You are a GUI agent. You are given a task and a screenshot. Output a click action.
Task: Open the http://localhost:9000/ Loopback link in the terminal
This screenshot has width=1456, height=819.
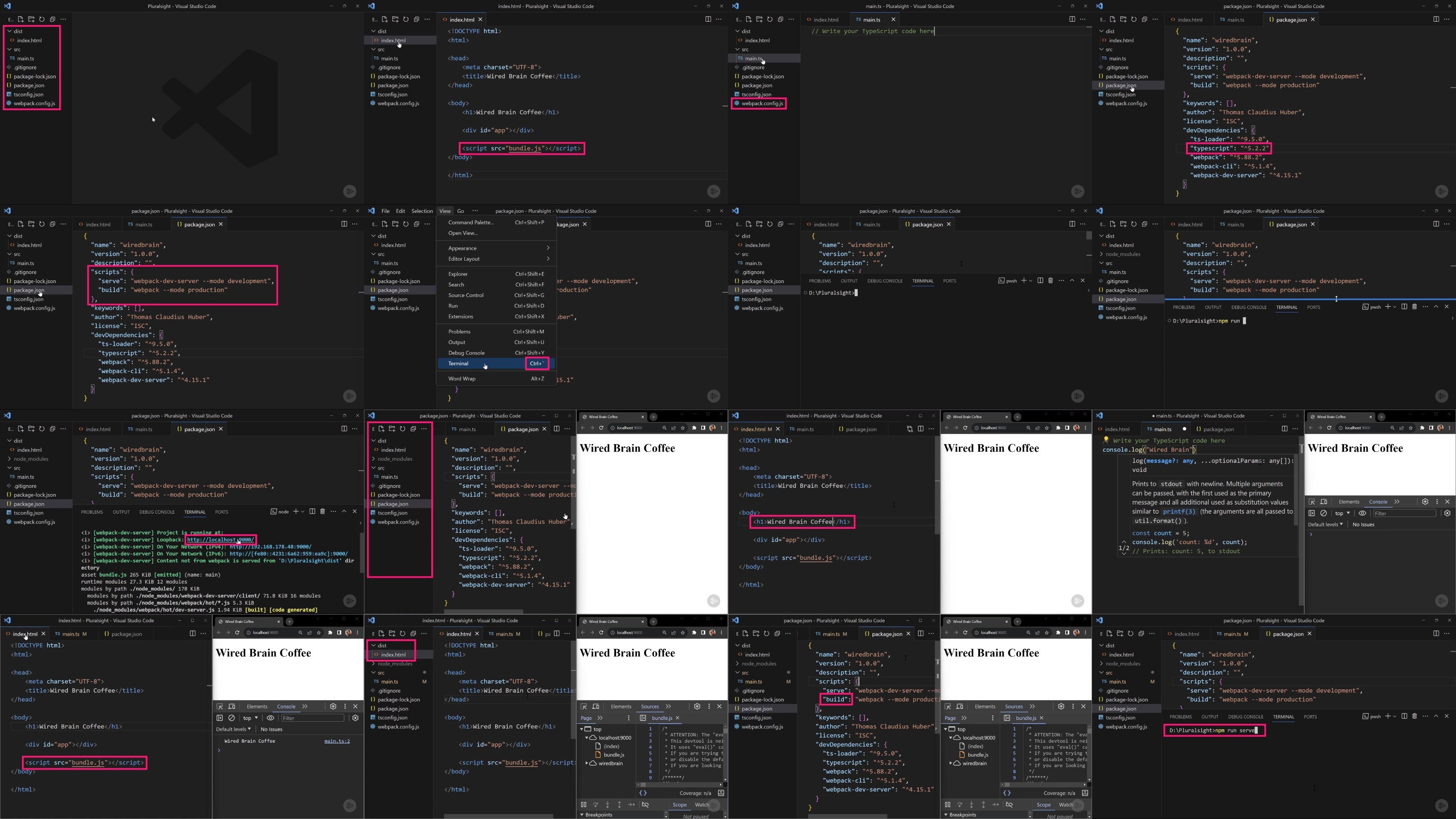(220, 540)
